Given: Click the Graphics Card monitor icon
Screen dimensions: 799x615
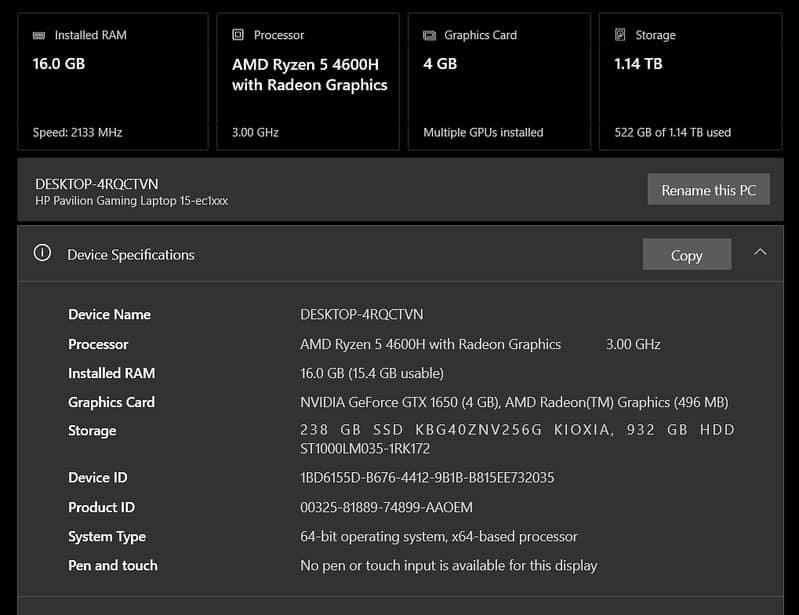Looking at the screenshot, I should [x=429, y=35].
